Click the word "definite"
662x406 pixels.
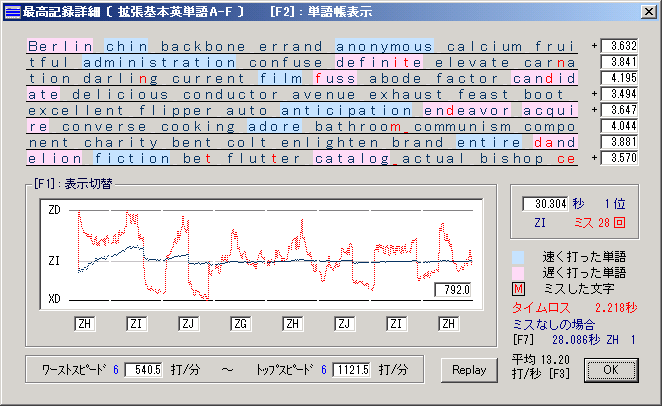coord(379,62)
